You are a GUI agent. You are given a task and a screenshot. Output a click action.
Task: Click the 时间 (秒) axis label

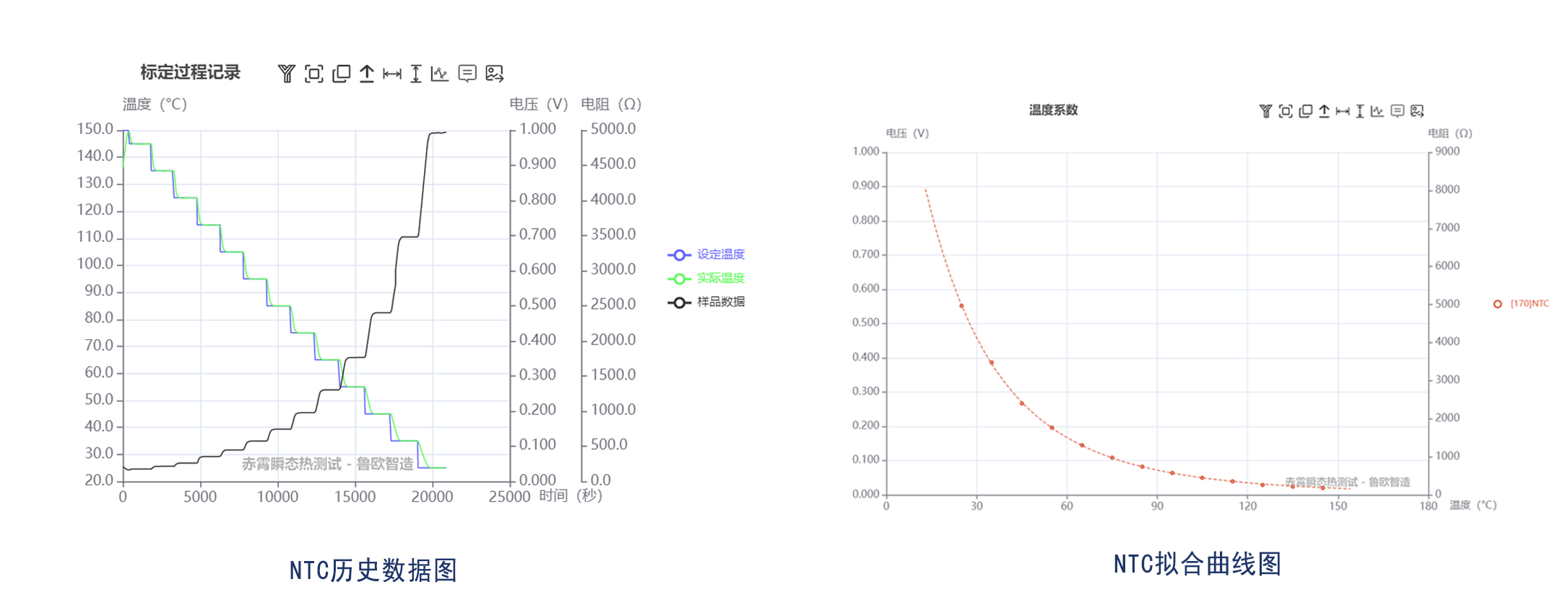click(x=571, y=496)
